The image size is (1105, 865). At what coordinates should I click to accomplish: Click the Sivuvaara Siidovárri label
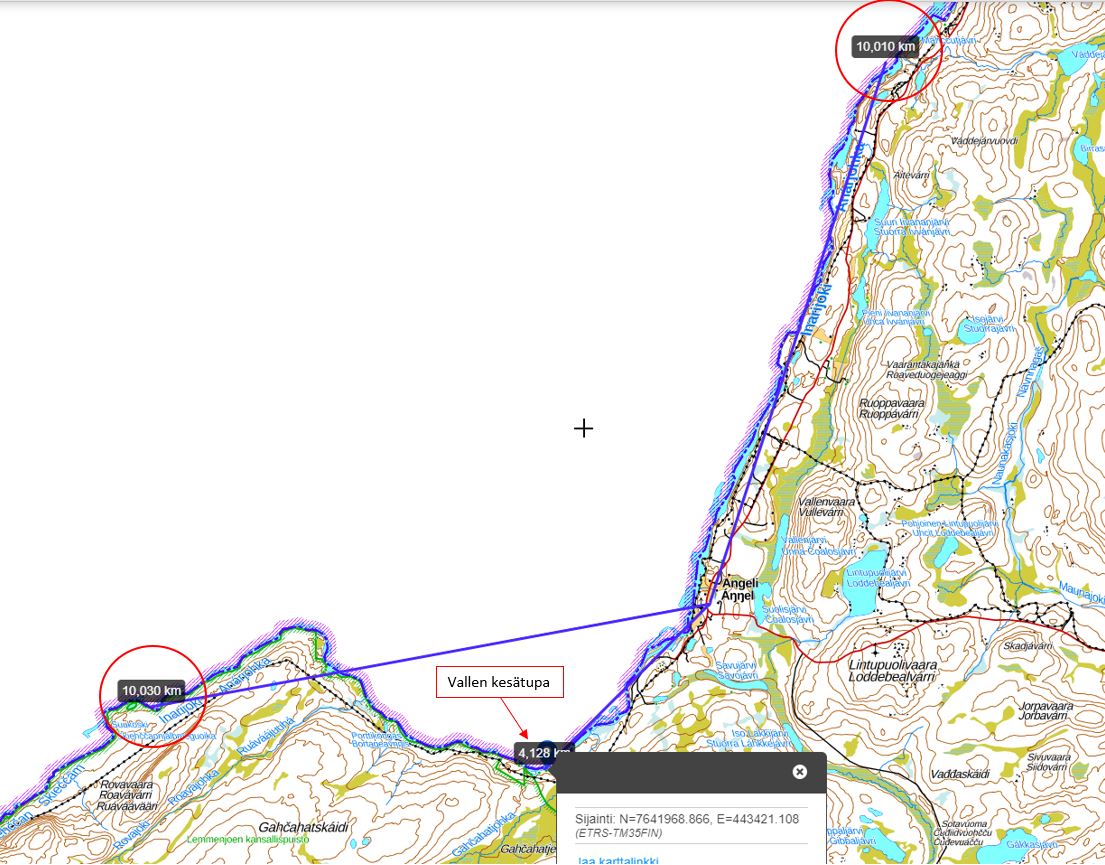(x=1049, y=761)
